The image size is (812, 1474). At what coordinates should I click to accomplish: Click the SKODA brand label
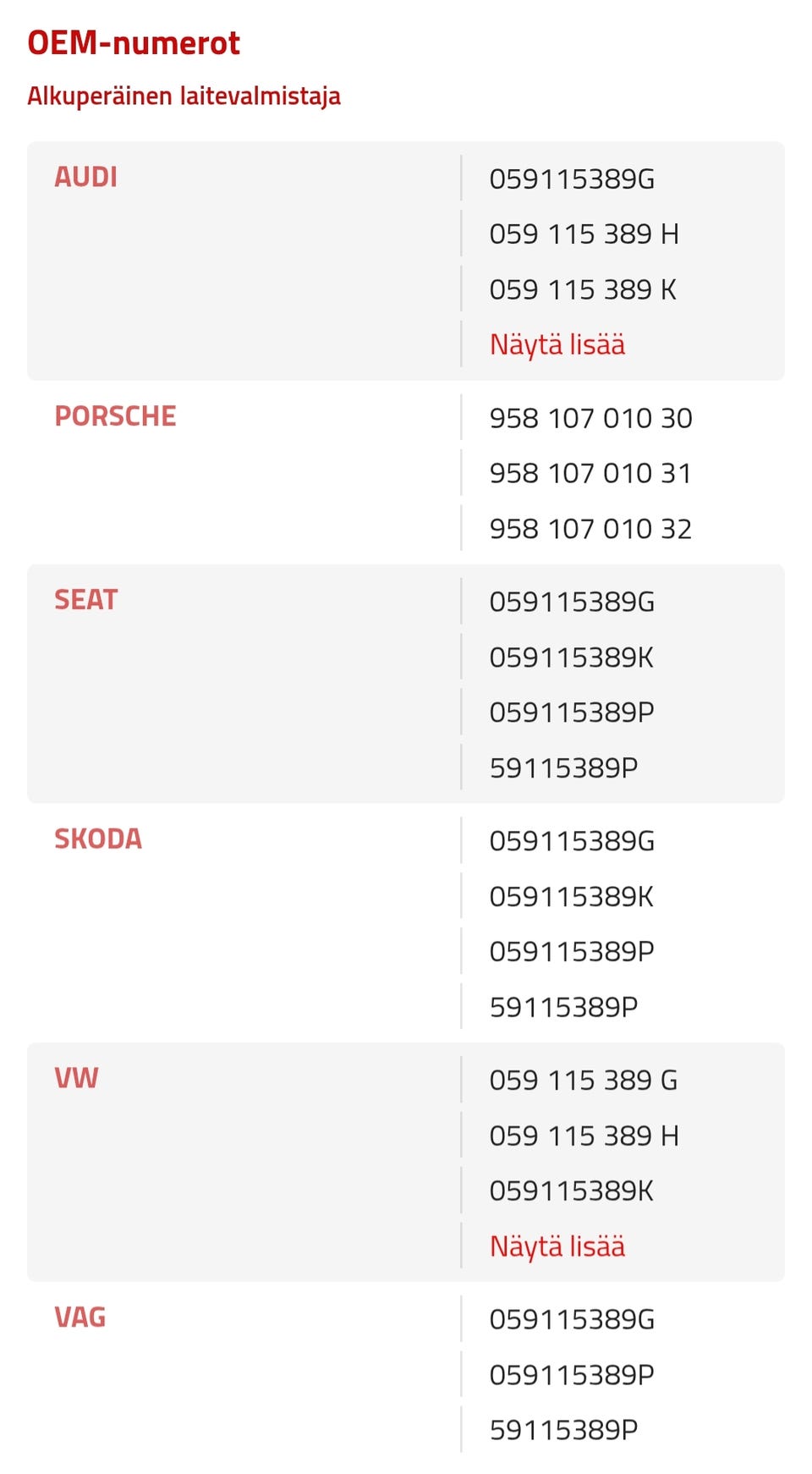coord(98,839)
